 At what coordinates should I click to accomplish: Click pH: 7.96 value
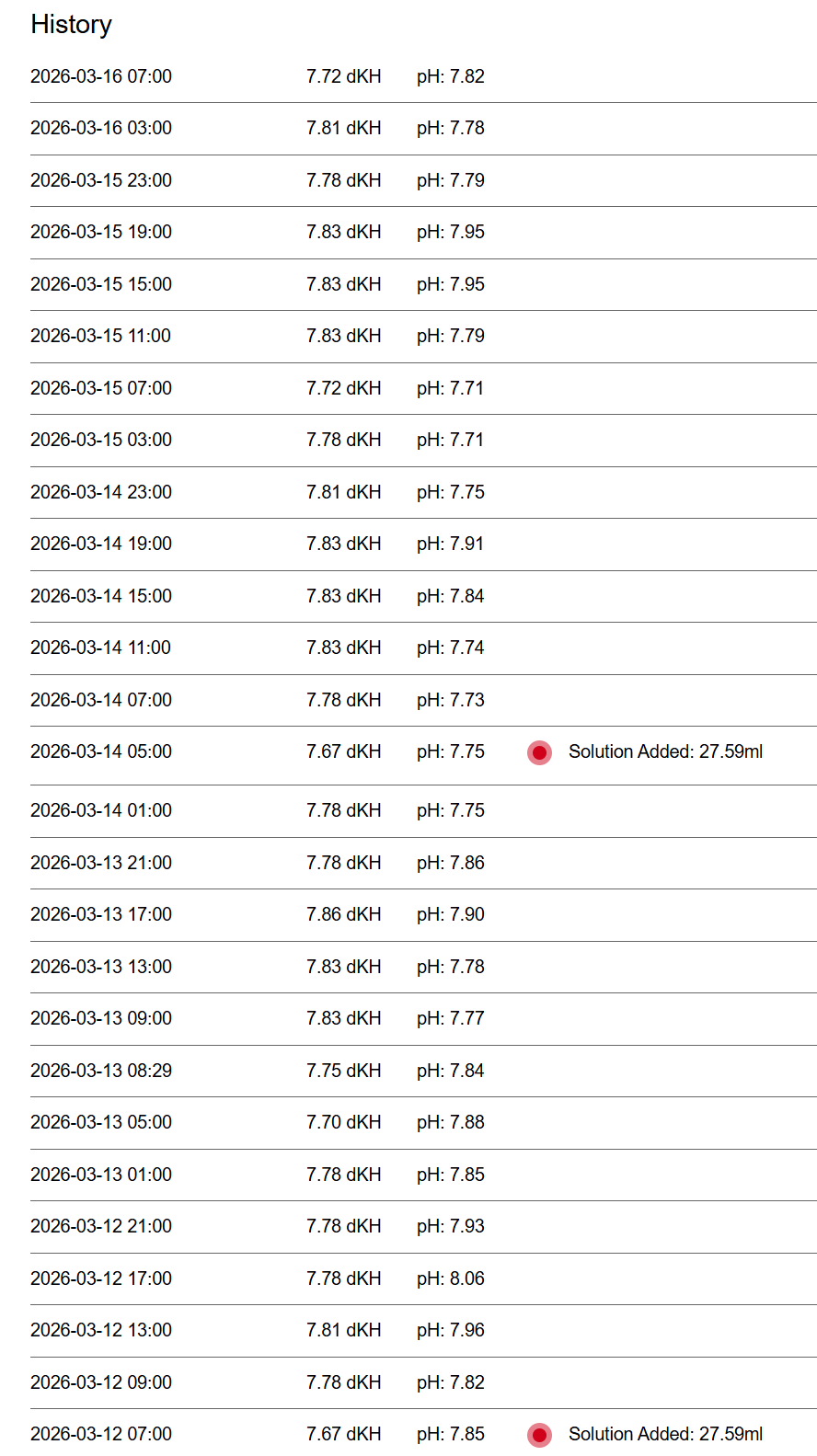[x=450, y=1330]
